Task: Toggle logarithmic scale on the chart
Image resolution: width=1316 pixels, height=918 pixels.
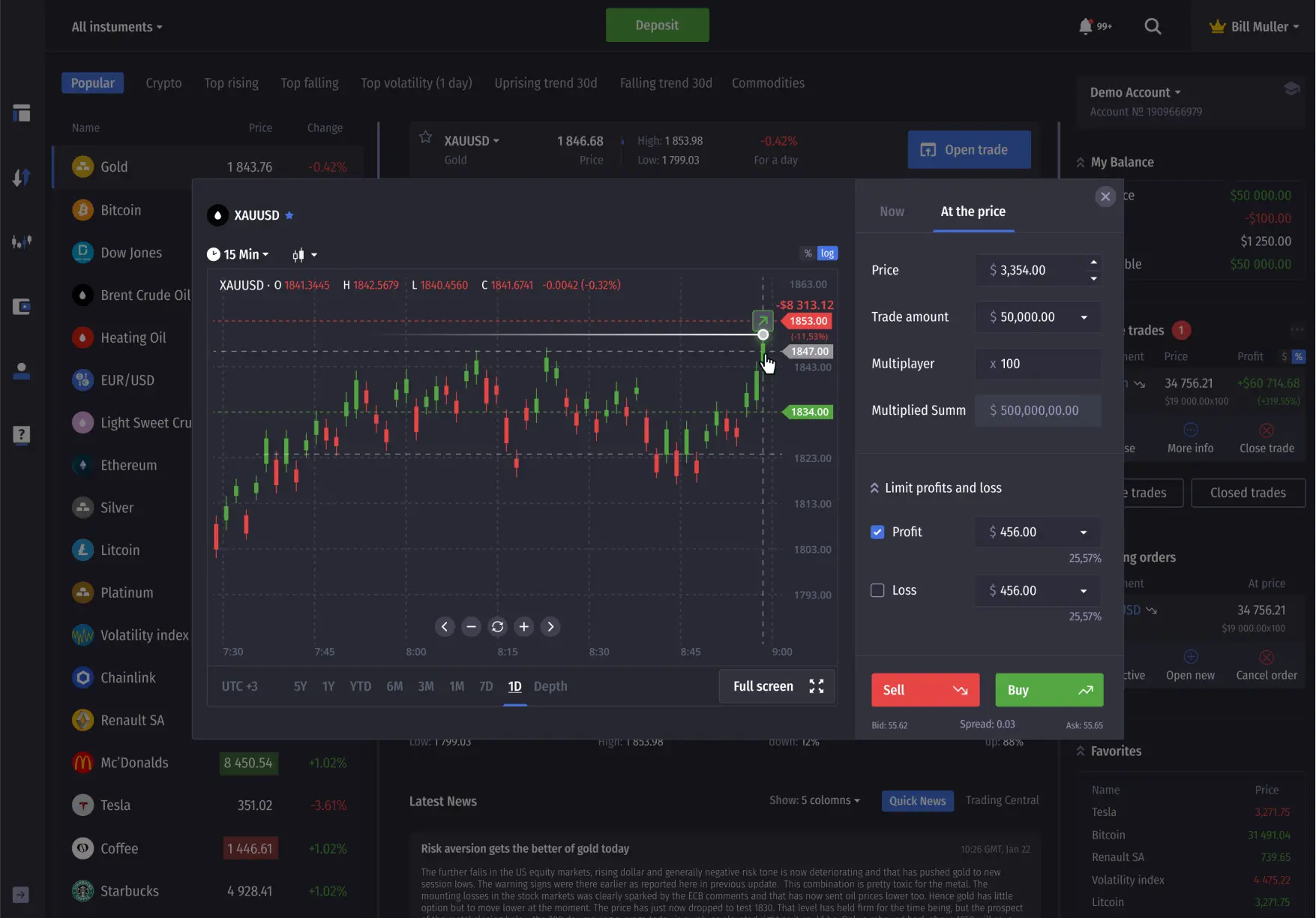Action: 826,253
